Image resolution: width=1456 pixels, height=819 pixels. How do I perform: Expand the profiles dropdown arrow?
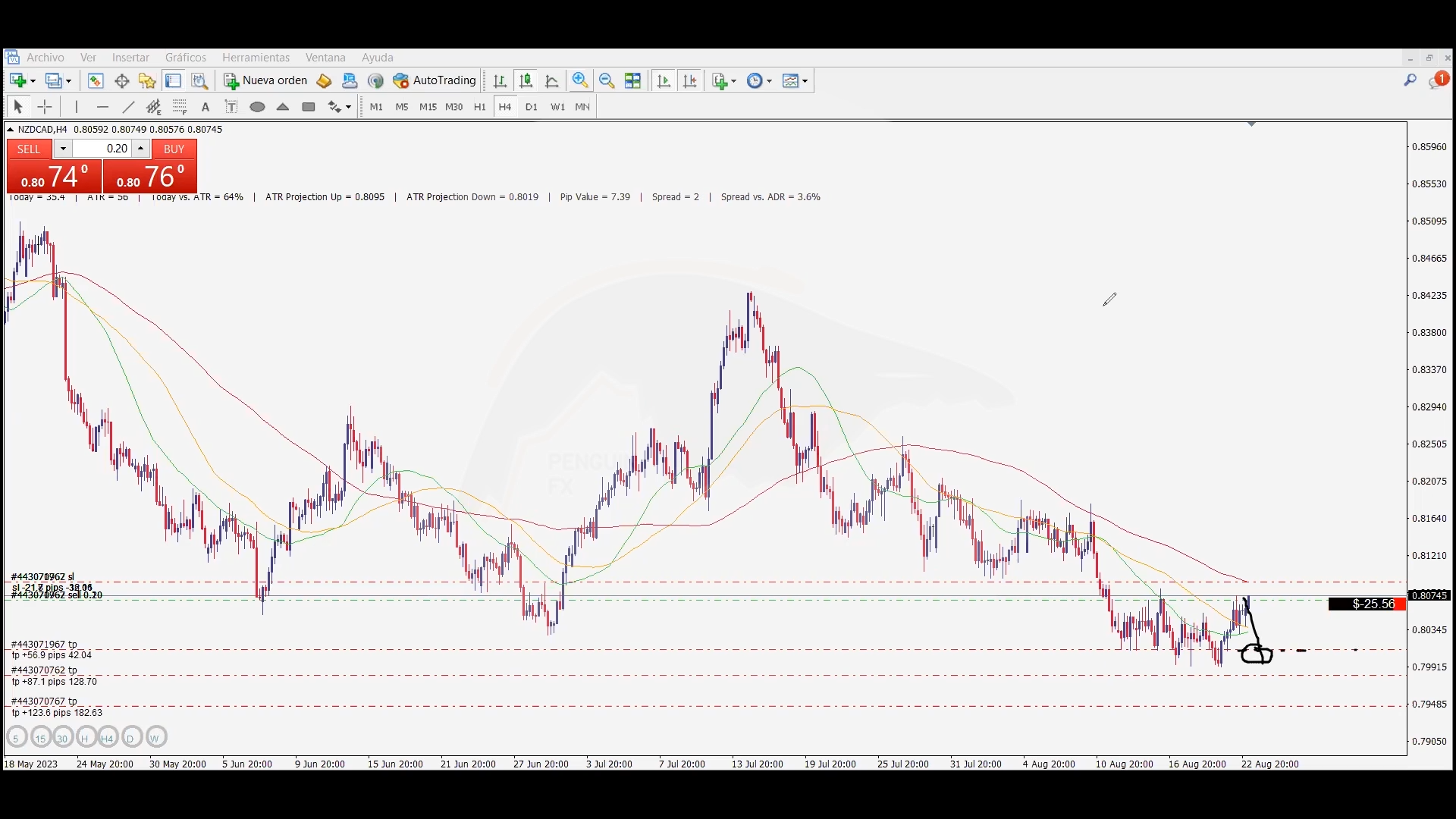(x=69, y=81)
